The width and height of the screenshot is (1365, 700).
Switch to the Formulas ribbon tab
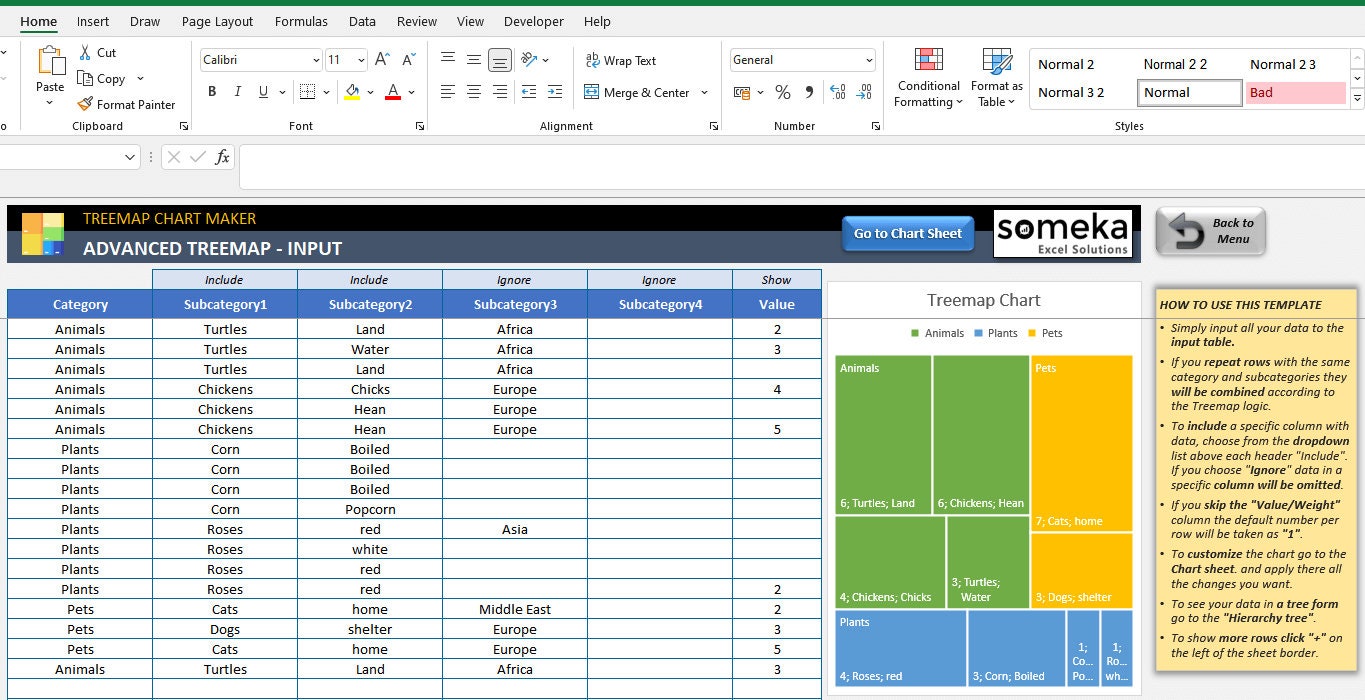pyautogui.click(x=301, y=21)
